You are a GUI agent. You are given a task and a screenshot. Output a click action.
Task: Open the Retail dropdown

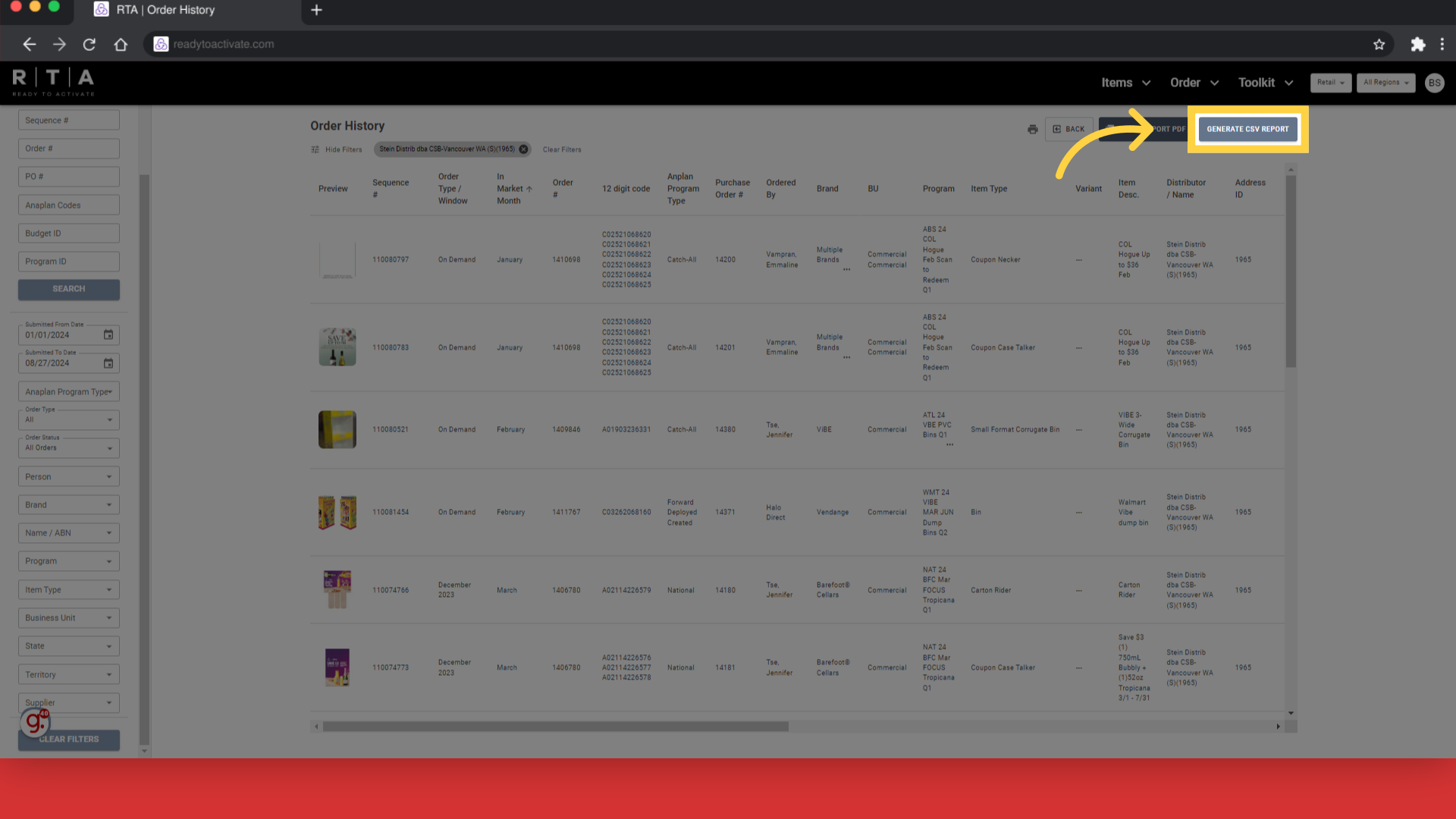pyautogui.click(x=1331, y=83)
